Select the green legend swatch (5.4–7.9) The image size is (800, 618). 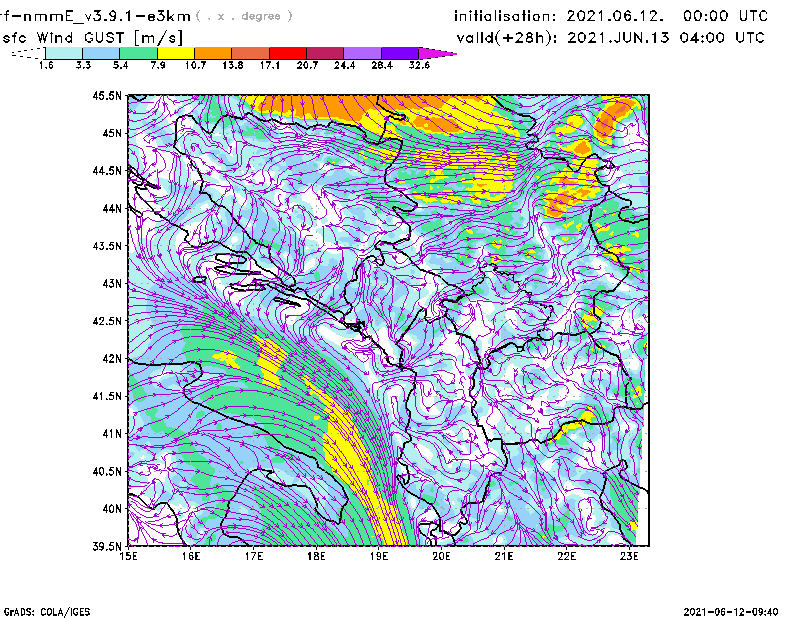click(x=139, y=53)
